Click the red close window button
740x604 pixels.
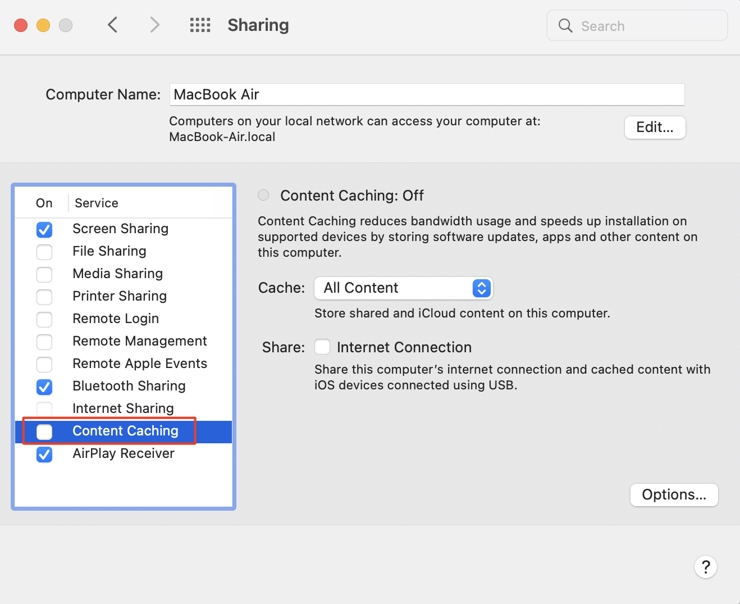click(x=21, y=25)
